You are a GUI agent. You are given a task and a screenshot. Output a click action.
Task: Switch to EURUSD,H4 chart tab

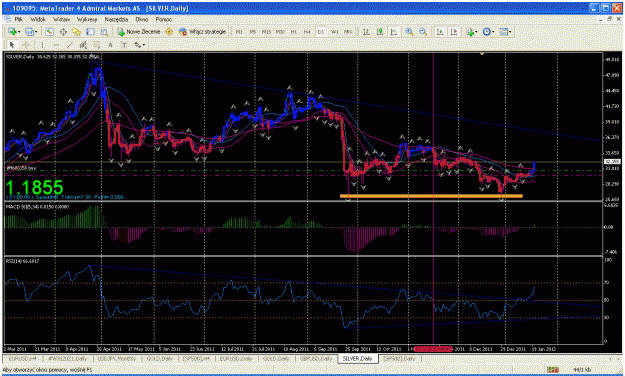pyautogui.click(x=23, y=359)
